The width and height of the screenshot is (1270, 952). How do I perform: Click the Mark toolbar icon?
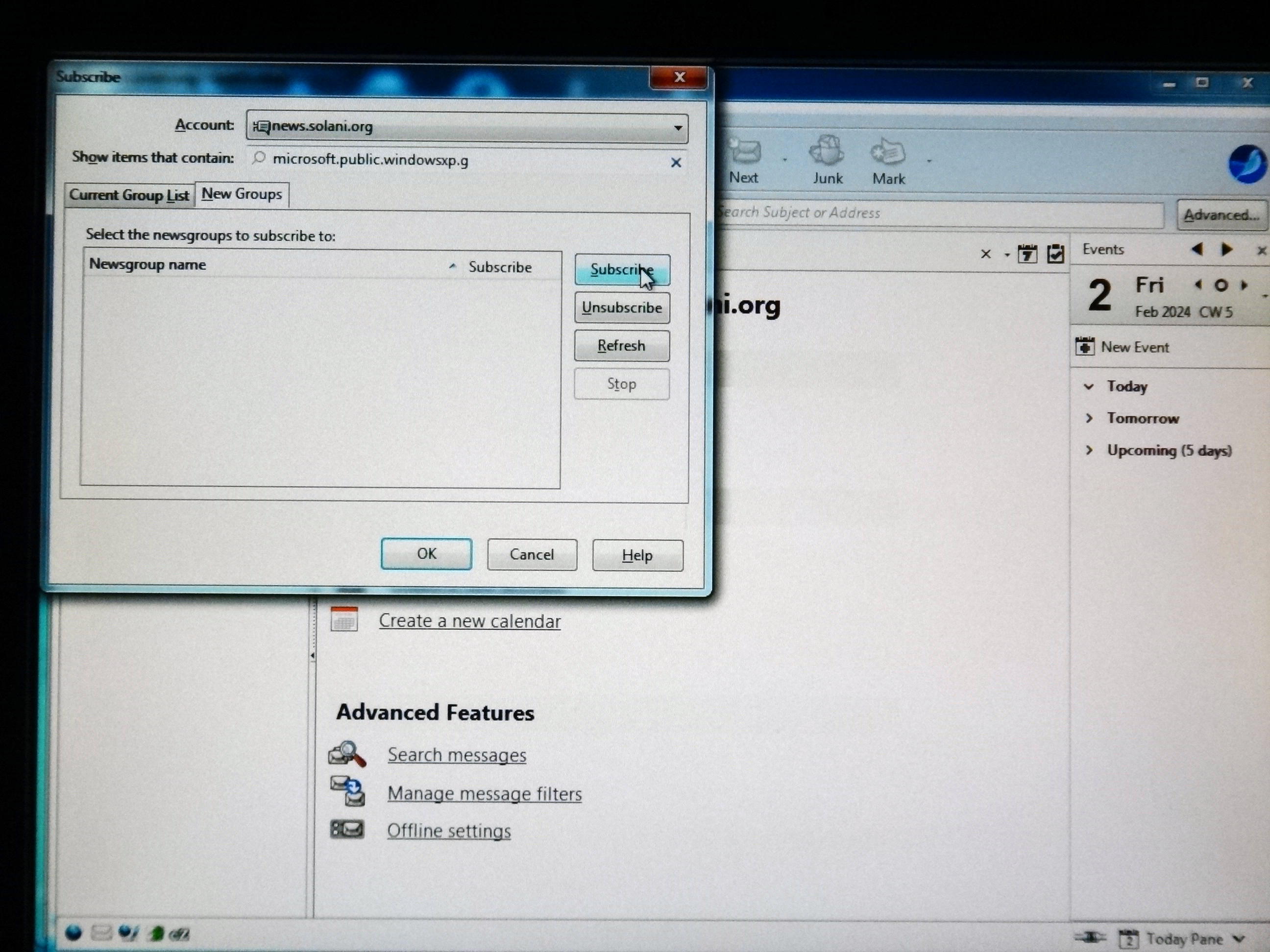888,152
